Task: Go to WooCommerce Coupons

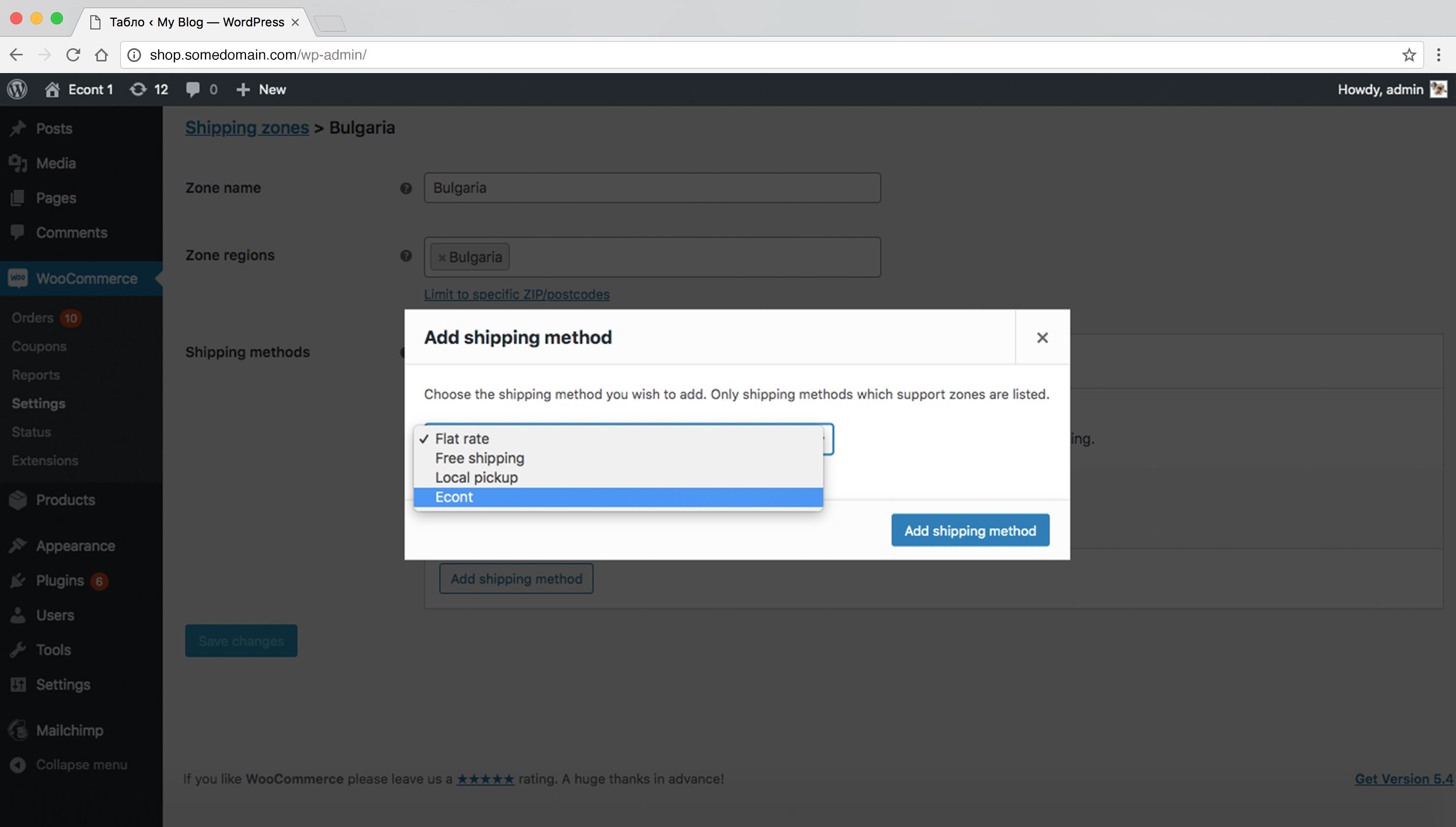Action: pos(39,346)
